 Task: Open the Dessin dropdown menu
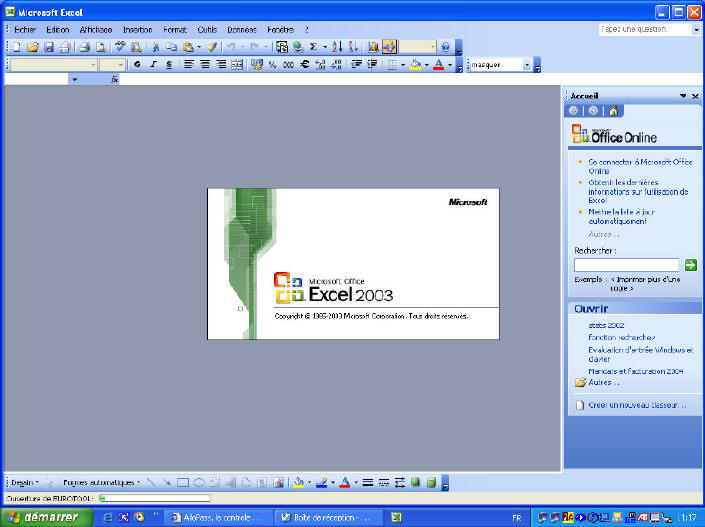[x=25, y=482]
